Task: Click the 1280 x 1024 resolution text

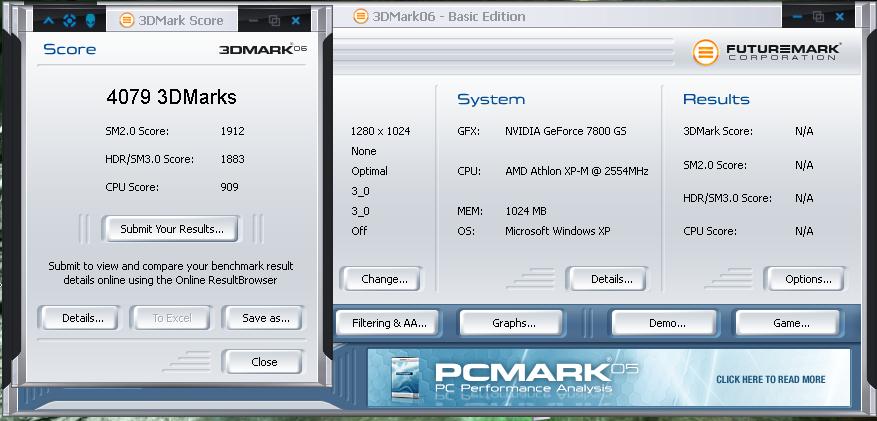Action: 380,131
